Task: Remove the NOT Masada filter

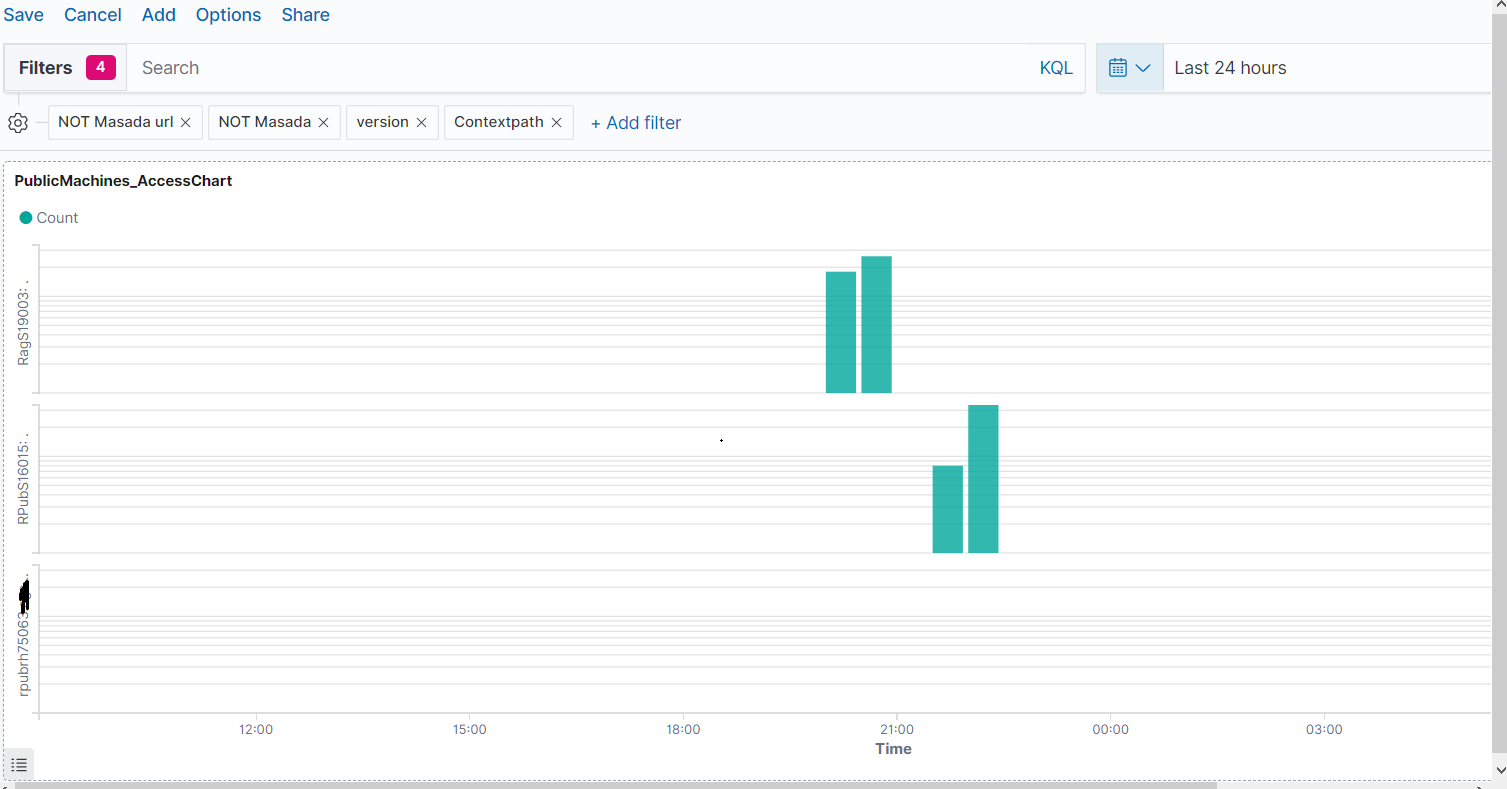Action: [x=323, y=122]
